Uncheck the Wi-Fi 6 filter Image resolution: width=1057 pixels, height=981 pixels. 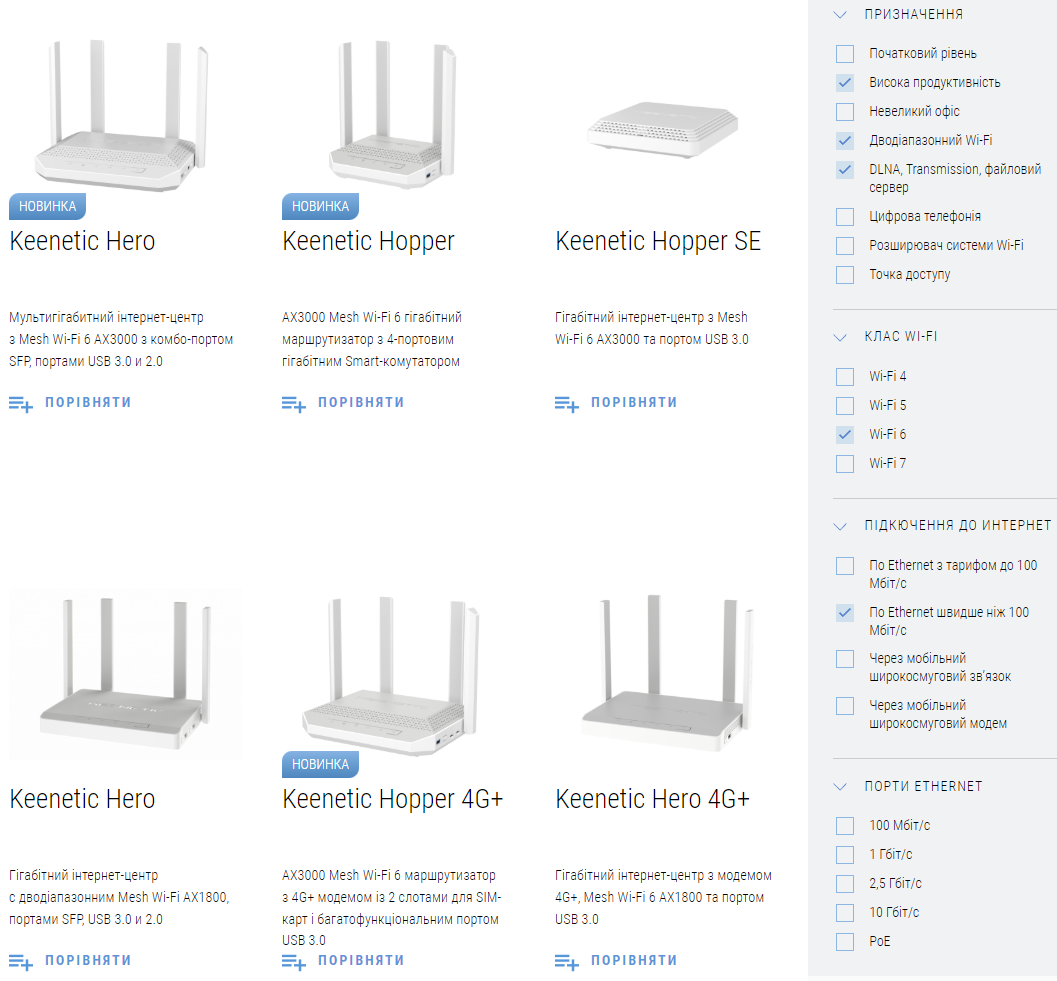click(x=845, y=435)
